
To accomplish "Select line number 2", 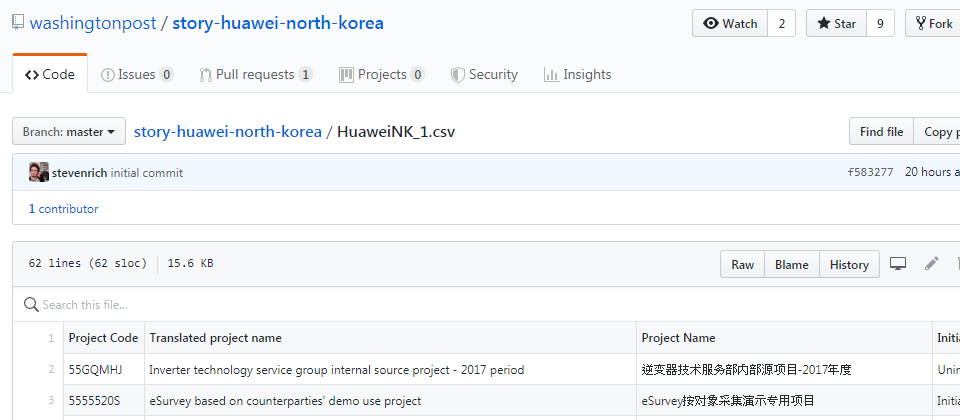I will pos(51,370).
